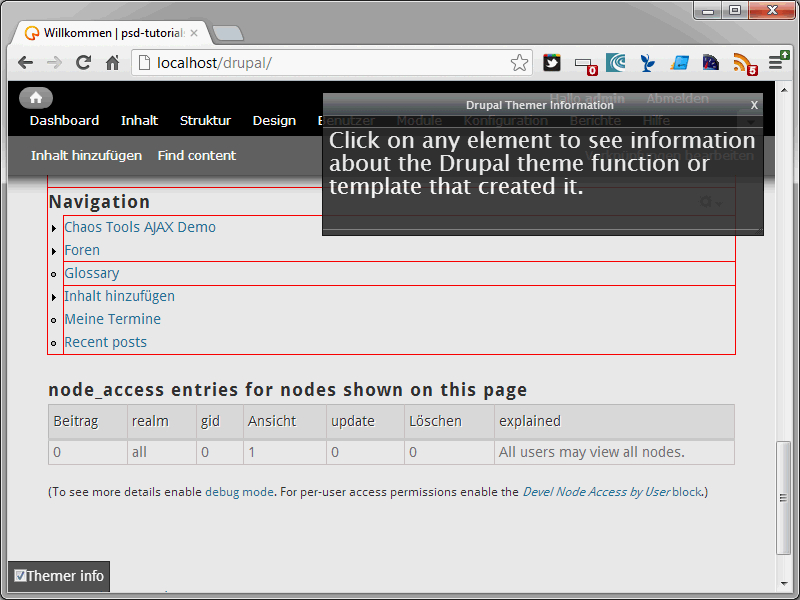Click the browser forward arrow

point(54,63)
